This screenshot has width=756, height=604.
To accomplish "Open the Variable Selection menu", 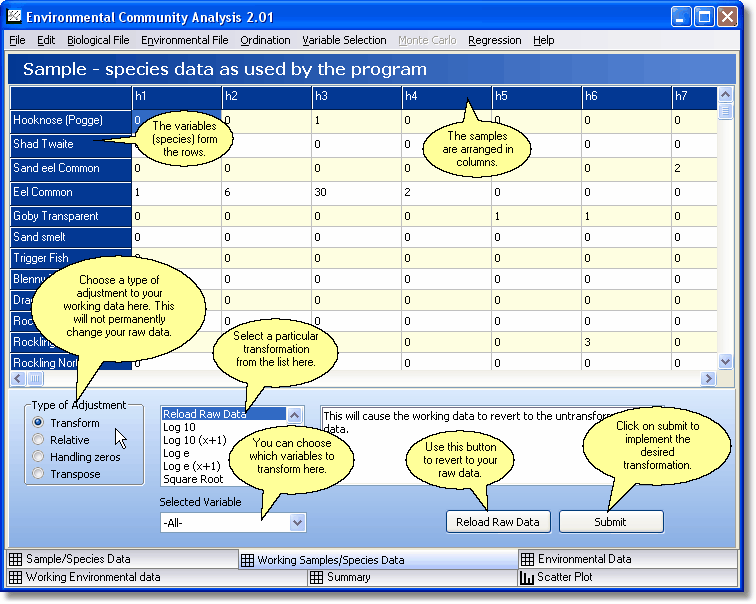I will (x=344, y=40).
